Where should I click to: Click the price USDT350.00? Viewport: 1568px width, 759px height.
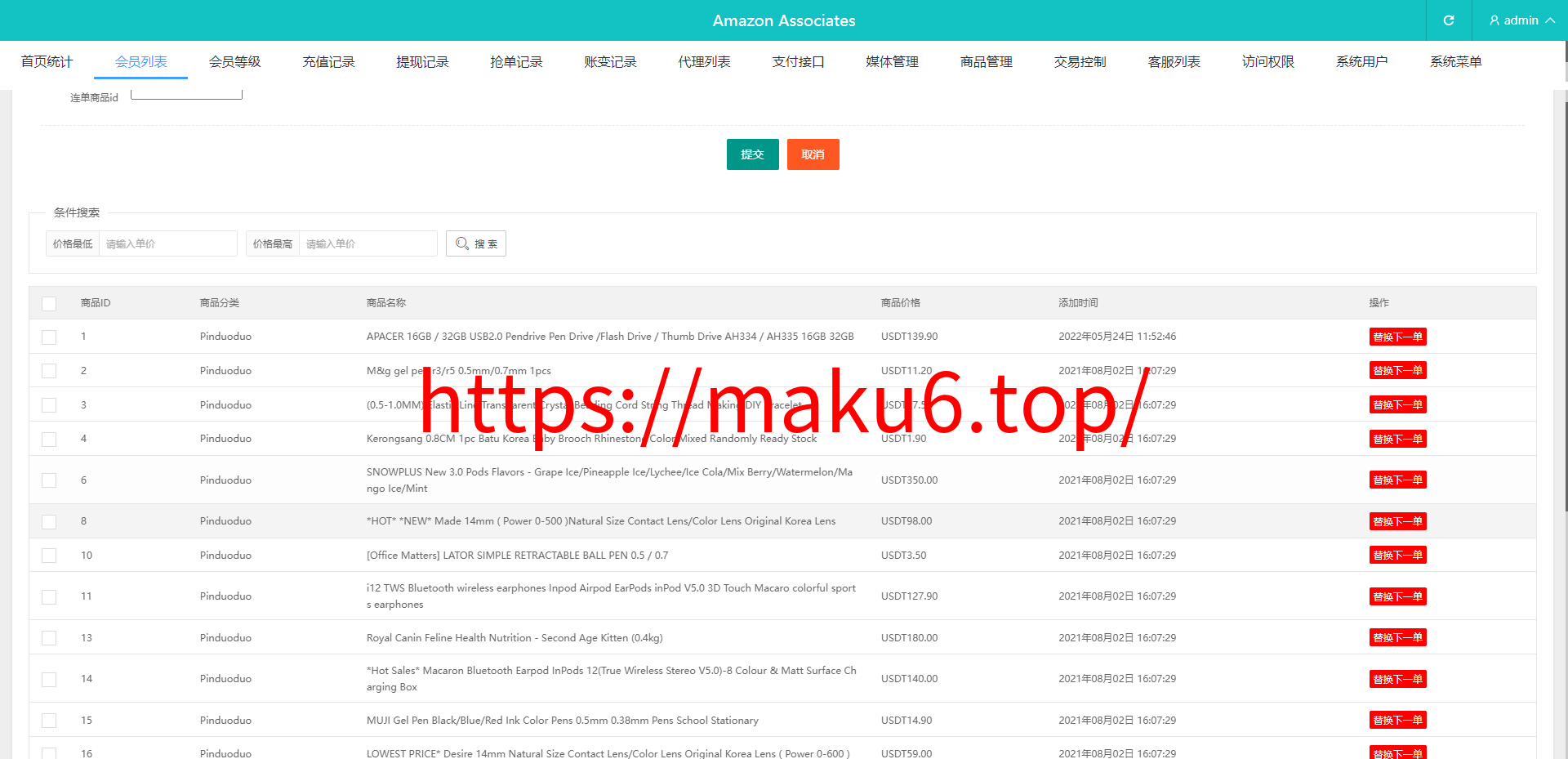tap(910, 480)
